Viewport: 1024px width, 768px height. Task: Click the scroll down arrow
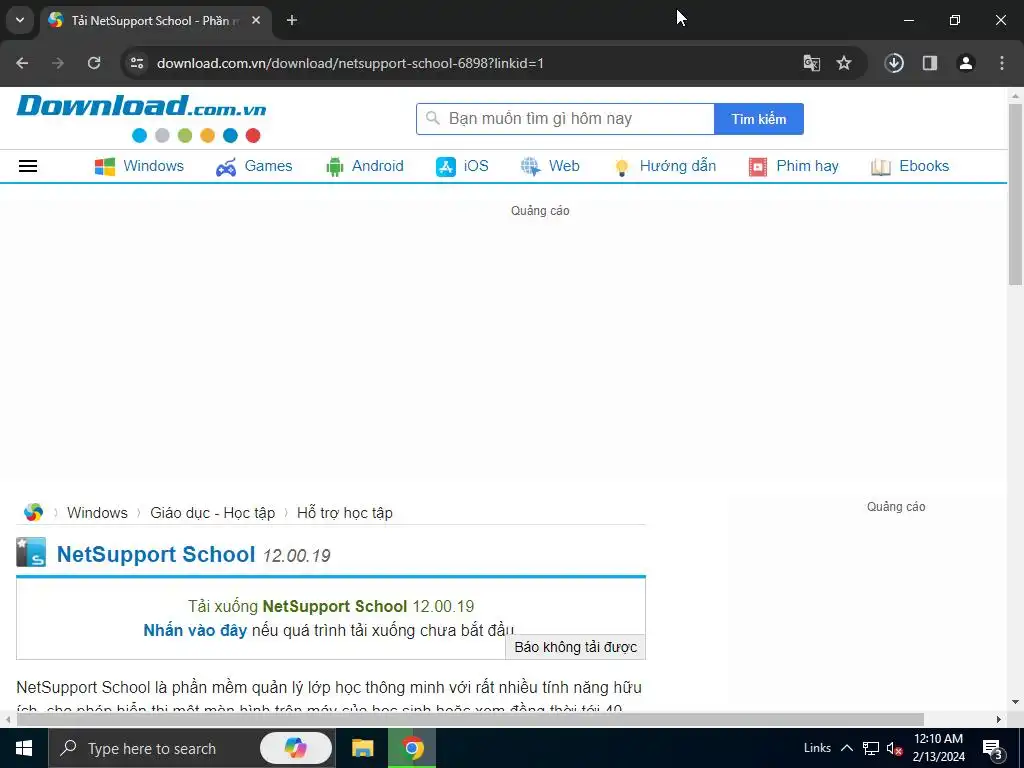pos(1015,702)
